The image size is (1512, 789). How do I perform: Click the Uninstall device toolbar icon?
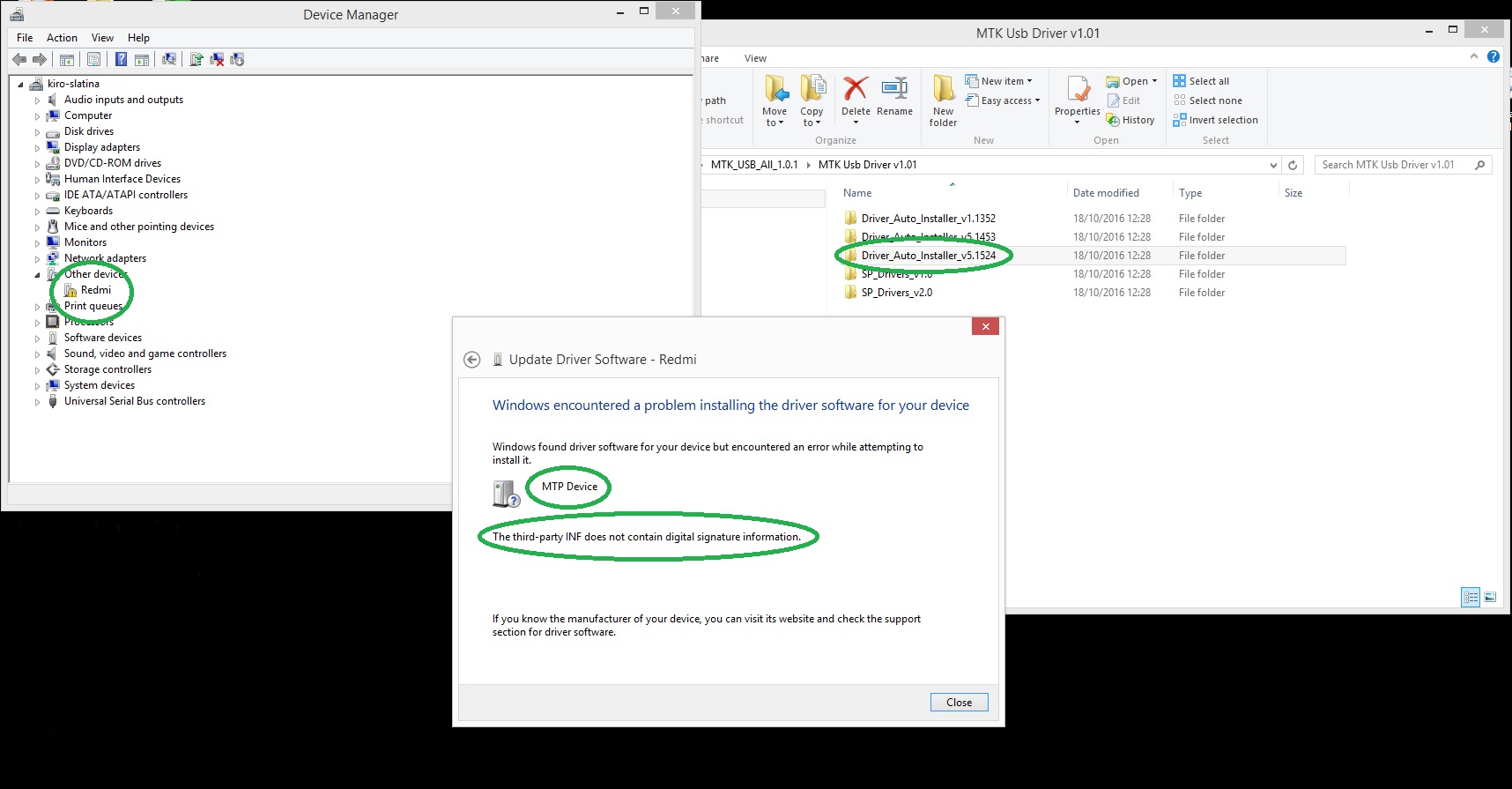pos(217,59)
